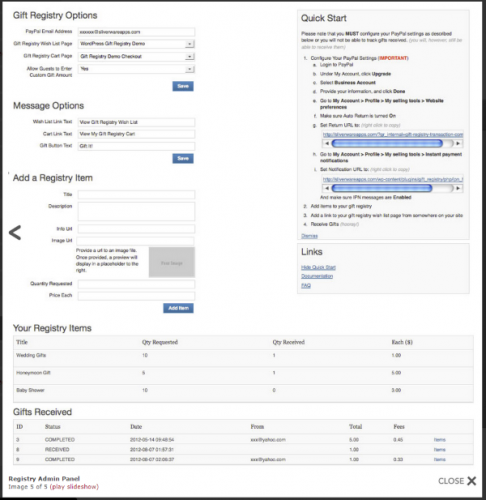Click the Dismiss link in Quick Start
Viewport: 486px width, 500px height.
[x=309, y=236]
